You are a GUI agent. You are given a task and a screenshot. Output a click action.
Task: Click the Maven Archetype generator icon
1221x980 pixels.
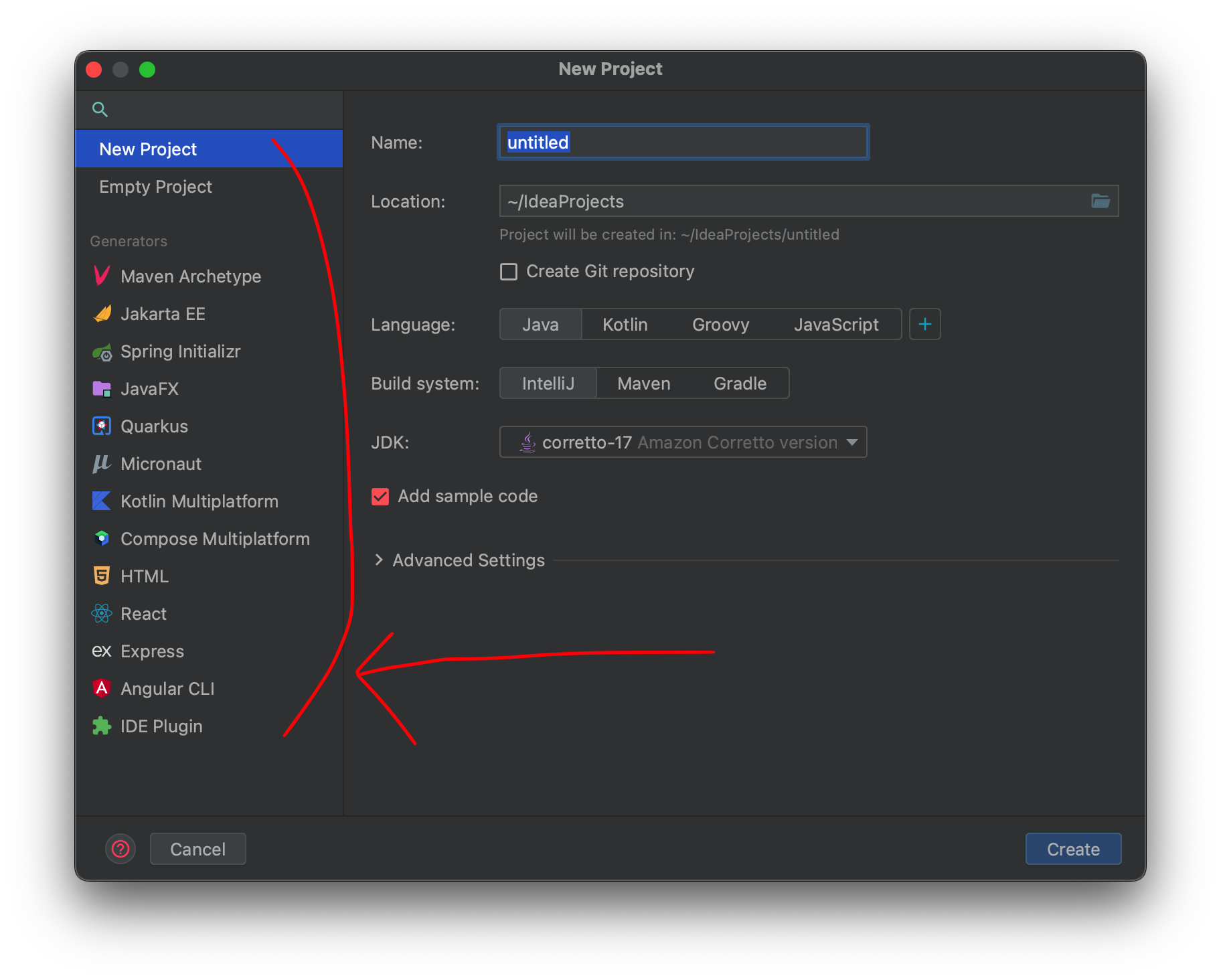point(102,276)
